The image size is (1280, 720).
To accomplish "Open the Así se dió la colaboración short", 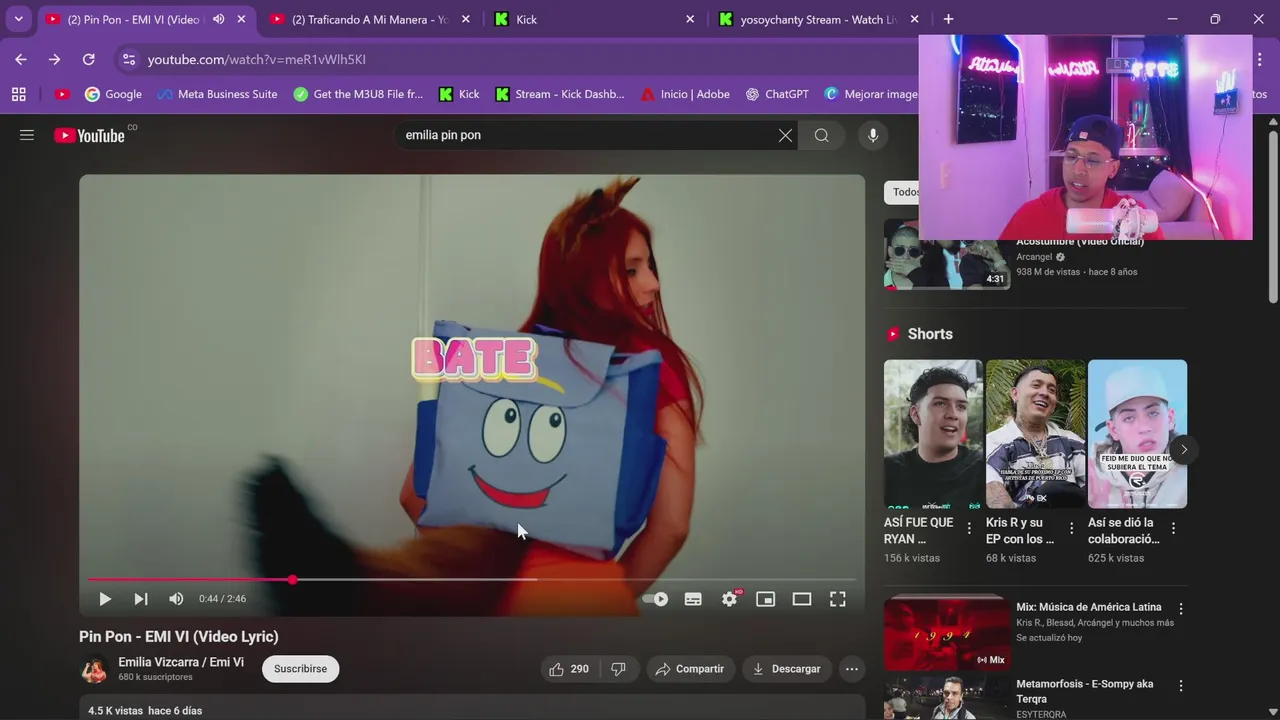I will [x=1137, y=434].
